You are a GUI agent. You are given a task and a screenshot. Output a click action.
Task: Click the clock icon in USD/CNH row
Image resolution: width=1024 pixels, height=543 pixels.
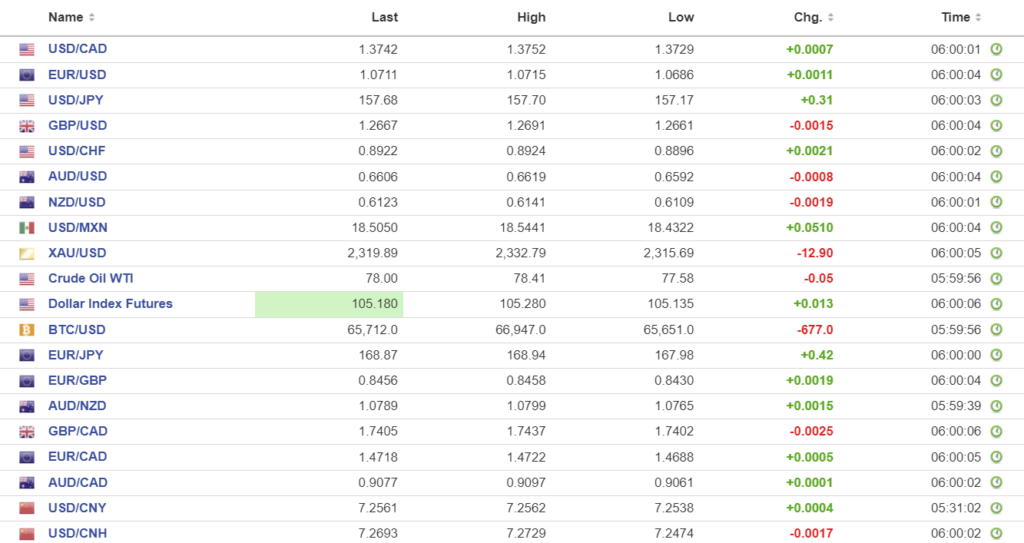tap(996, 533)
